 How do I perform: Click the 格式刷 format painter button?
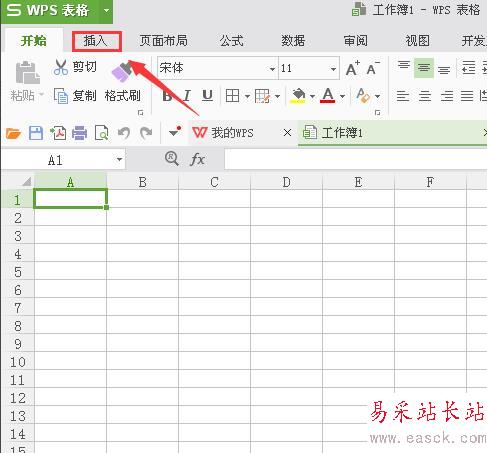pyautogui.click(x=122, y=82)
